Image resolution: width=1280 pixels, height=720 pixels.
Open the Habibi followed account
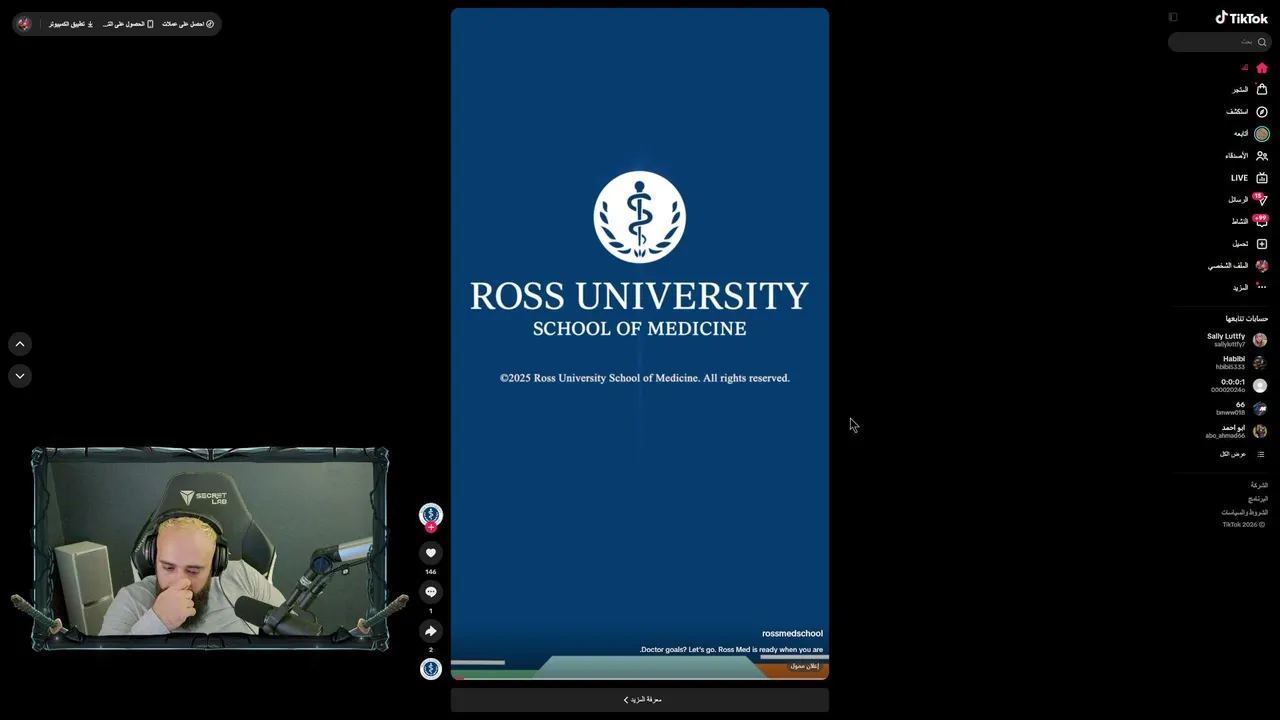click(x=1242, y=363)
